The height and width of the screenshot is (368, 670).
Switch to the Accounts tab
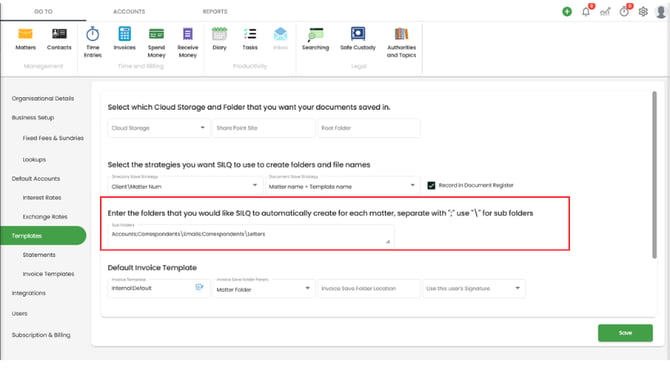point(129,12)
